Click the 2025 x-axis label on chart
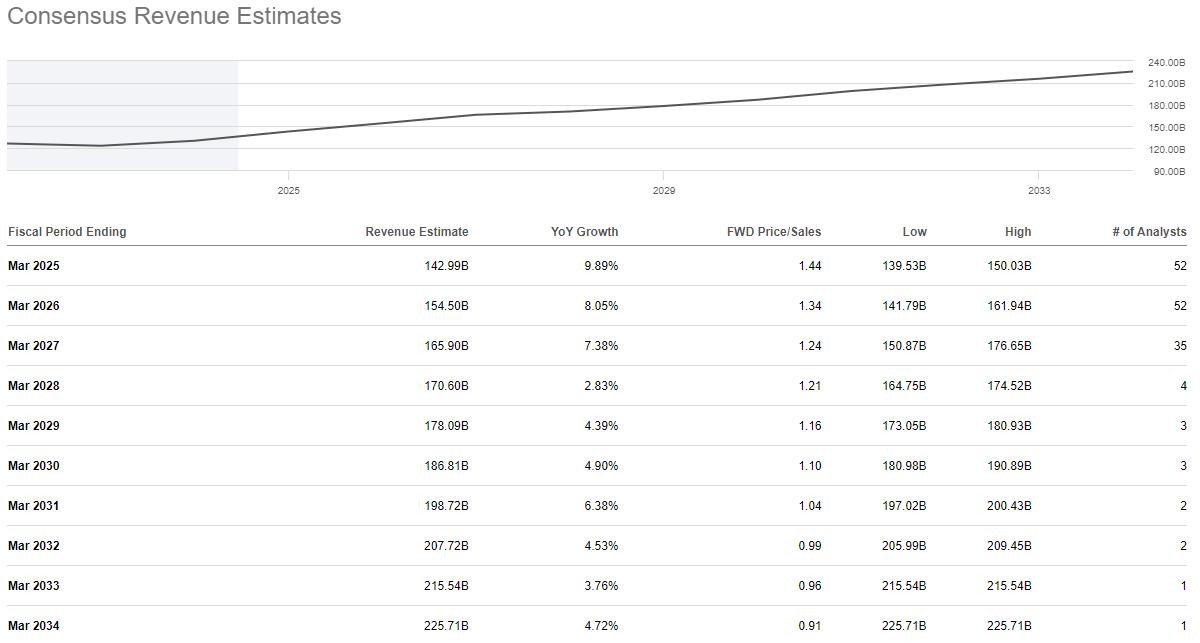The width and height of the screenshot is (1200, 643). (x=288, y=189)
